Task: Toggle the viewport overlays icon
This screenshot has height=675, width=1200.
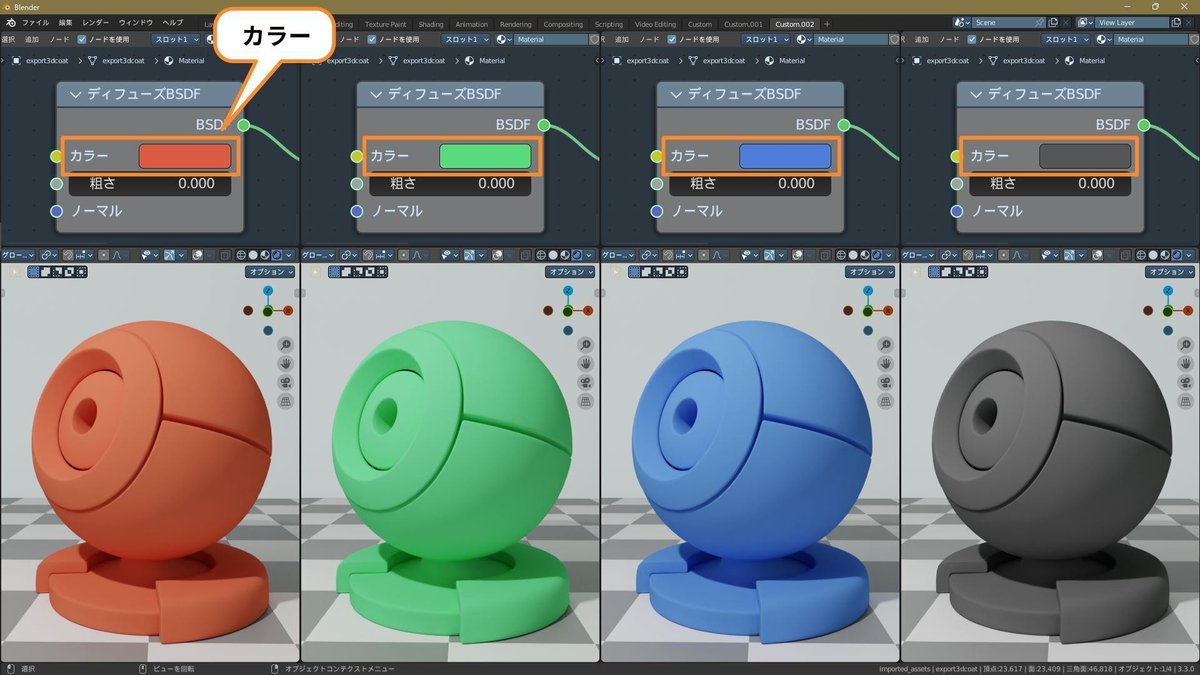Action: 195,255
